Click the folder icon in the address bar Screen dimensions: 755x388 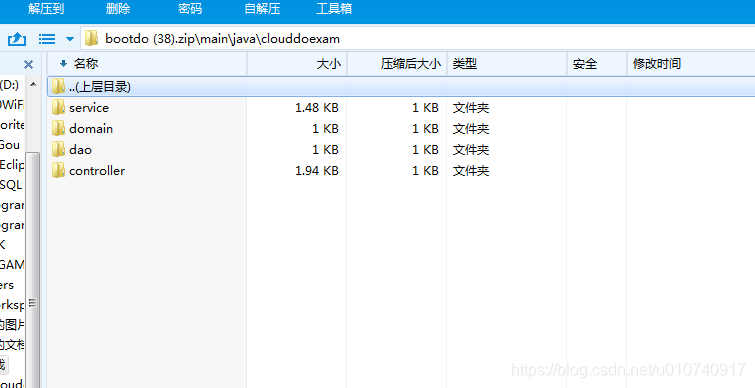(x=91, y=39)
